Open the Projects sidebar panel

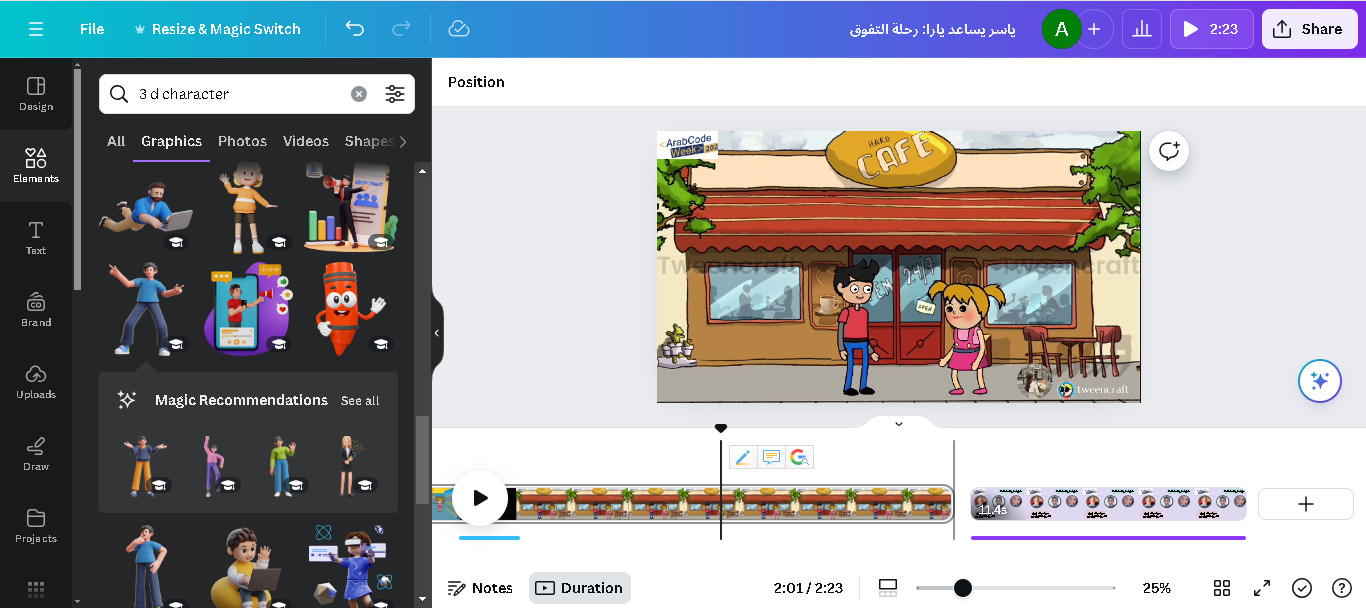point(36,526)
